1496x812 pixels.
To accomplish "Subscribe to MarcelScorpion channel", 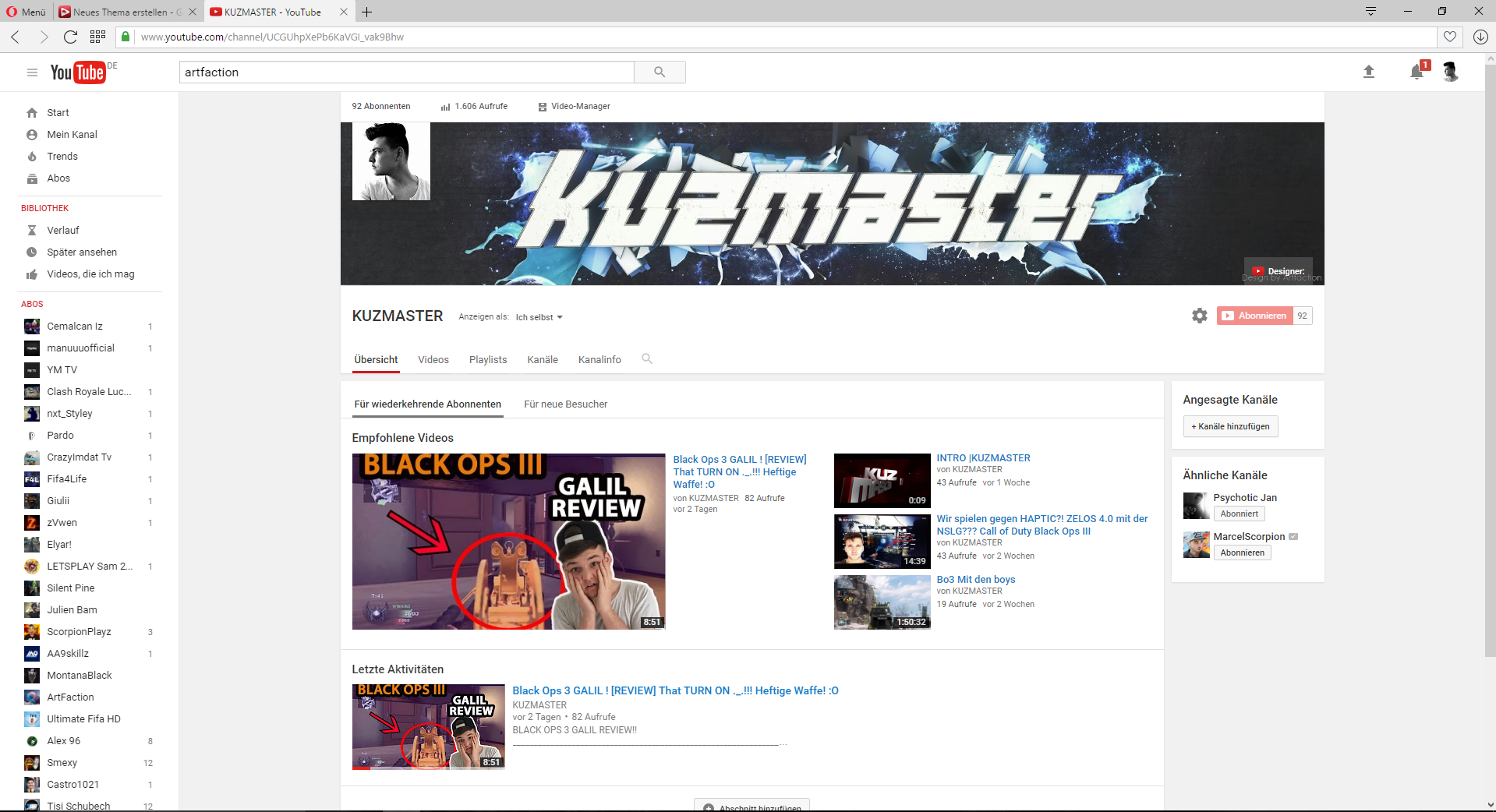I will 1242,553.
